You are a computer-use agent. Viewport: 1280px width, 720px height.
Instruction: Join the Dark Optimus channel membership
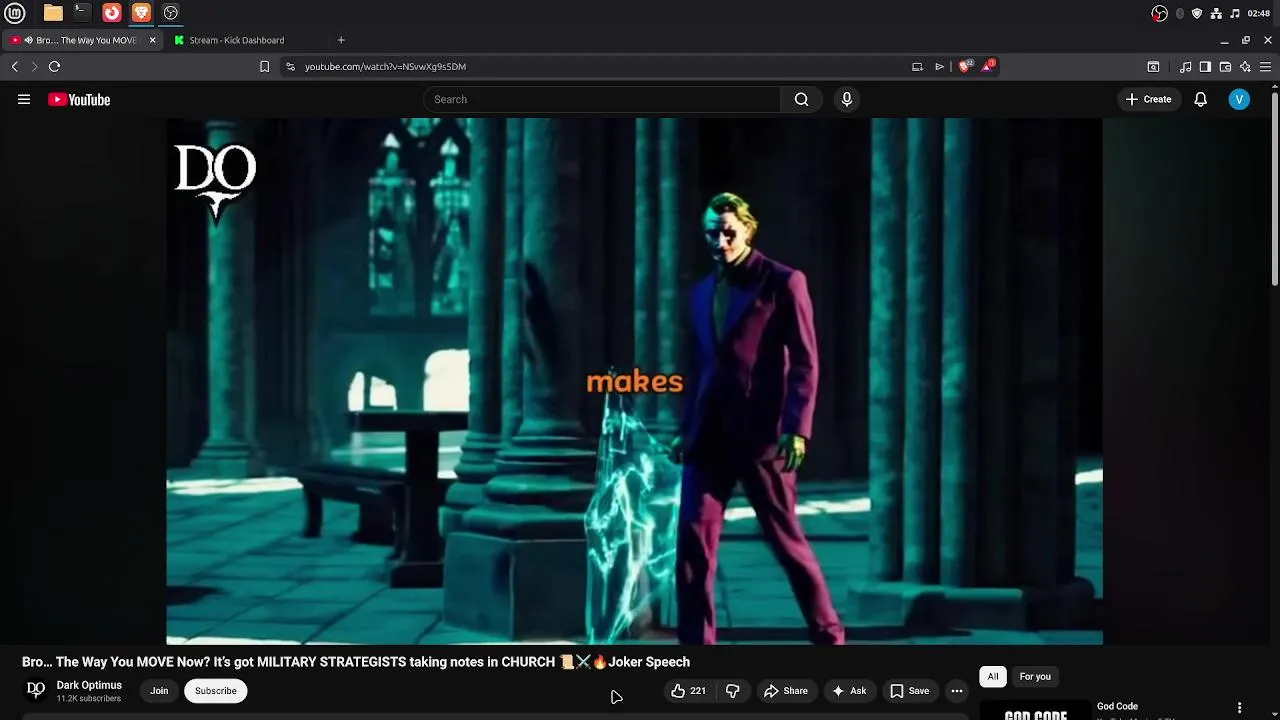coord(159,690)
